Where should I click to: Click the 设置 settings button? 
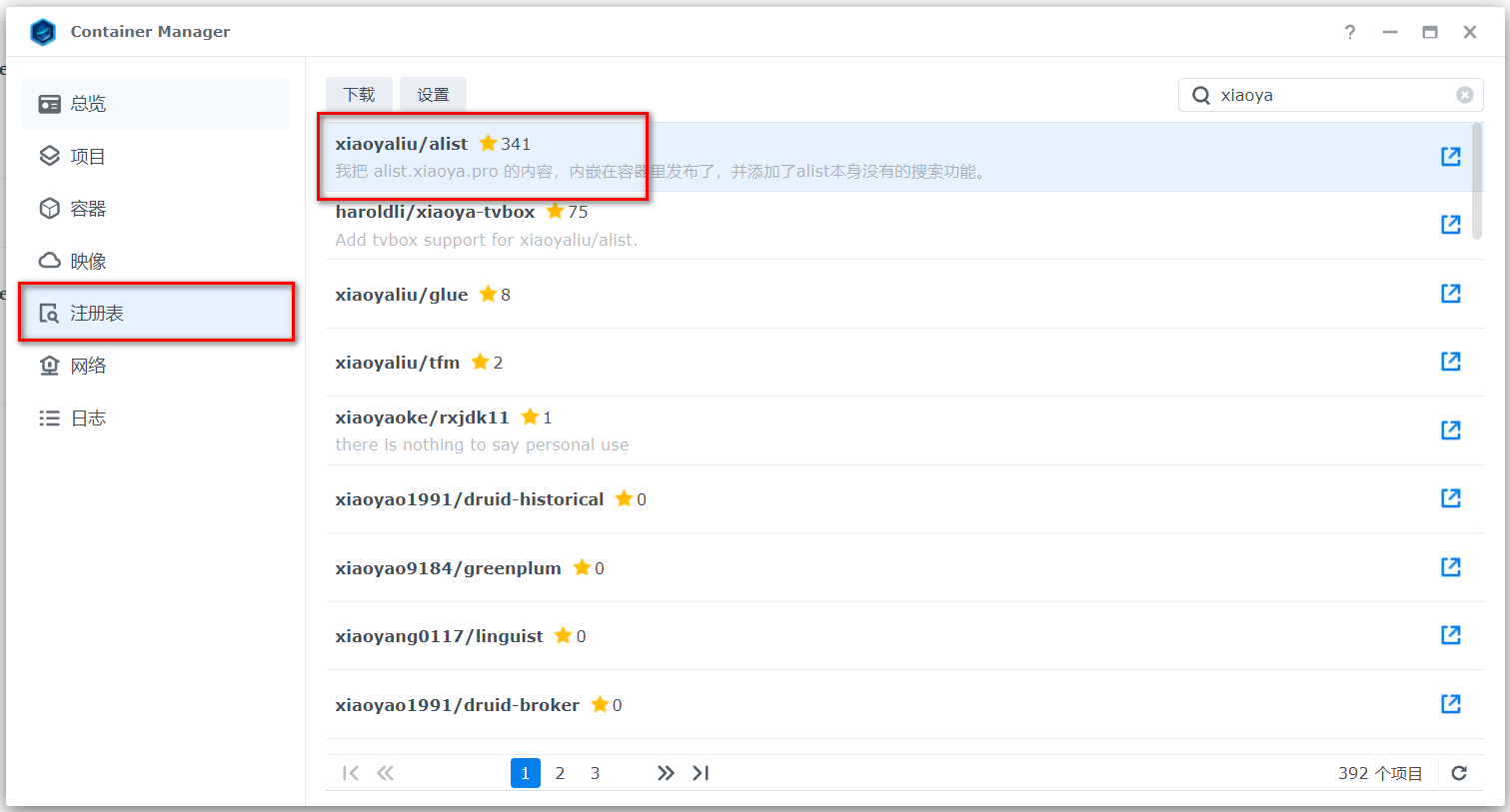433,95
